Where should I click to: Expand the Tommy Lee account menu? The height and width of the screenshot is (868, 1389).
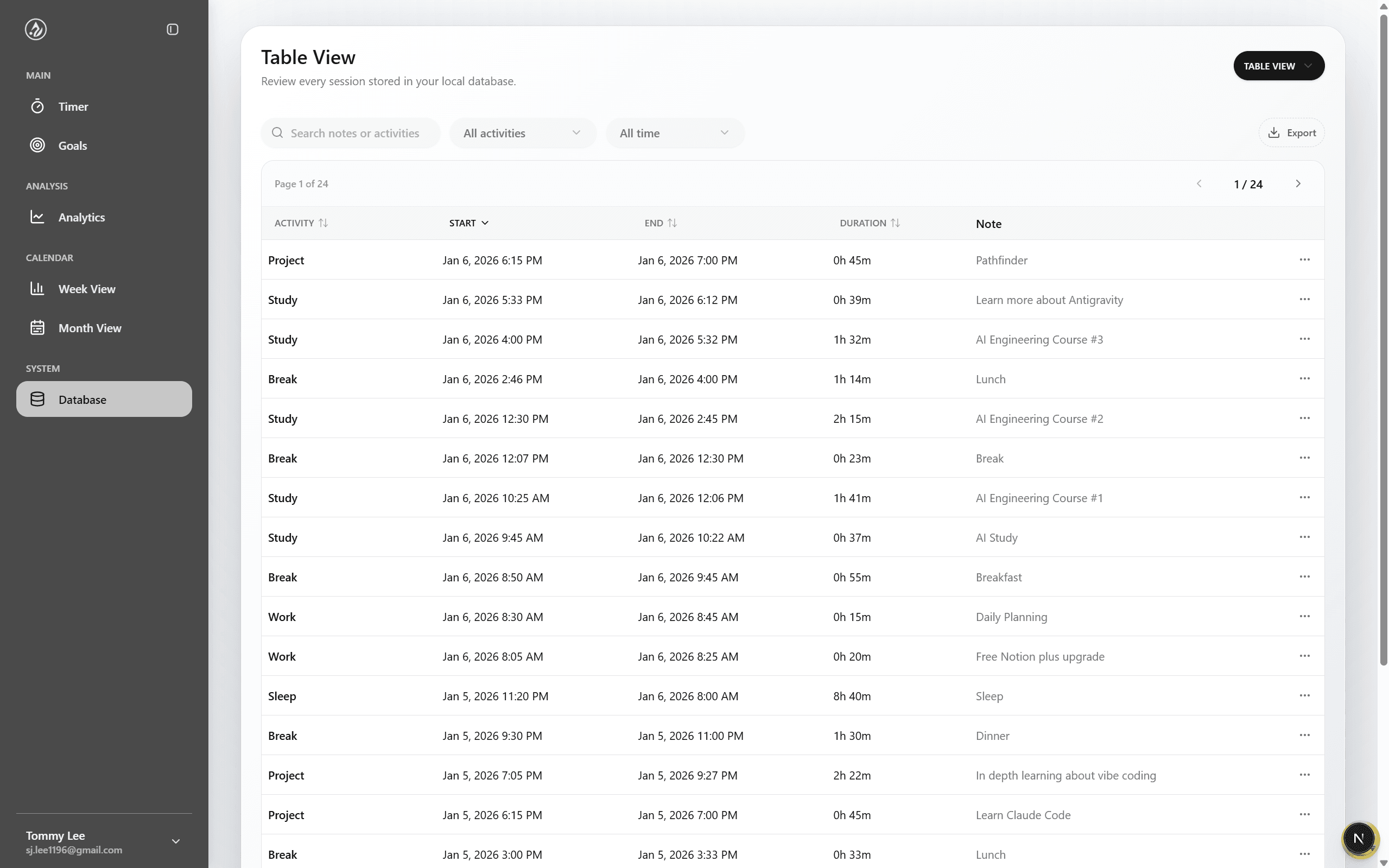[x=176, y=841]
